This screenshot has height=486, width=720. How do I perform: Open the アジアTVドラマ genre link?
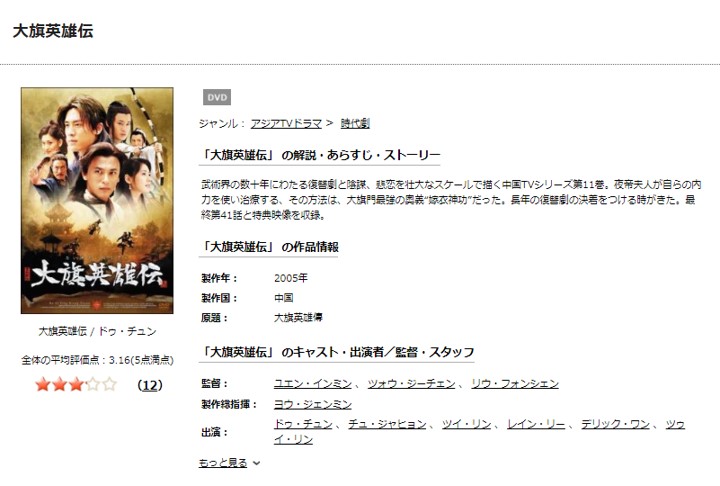286,124
